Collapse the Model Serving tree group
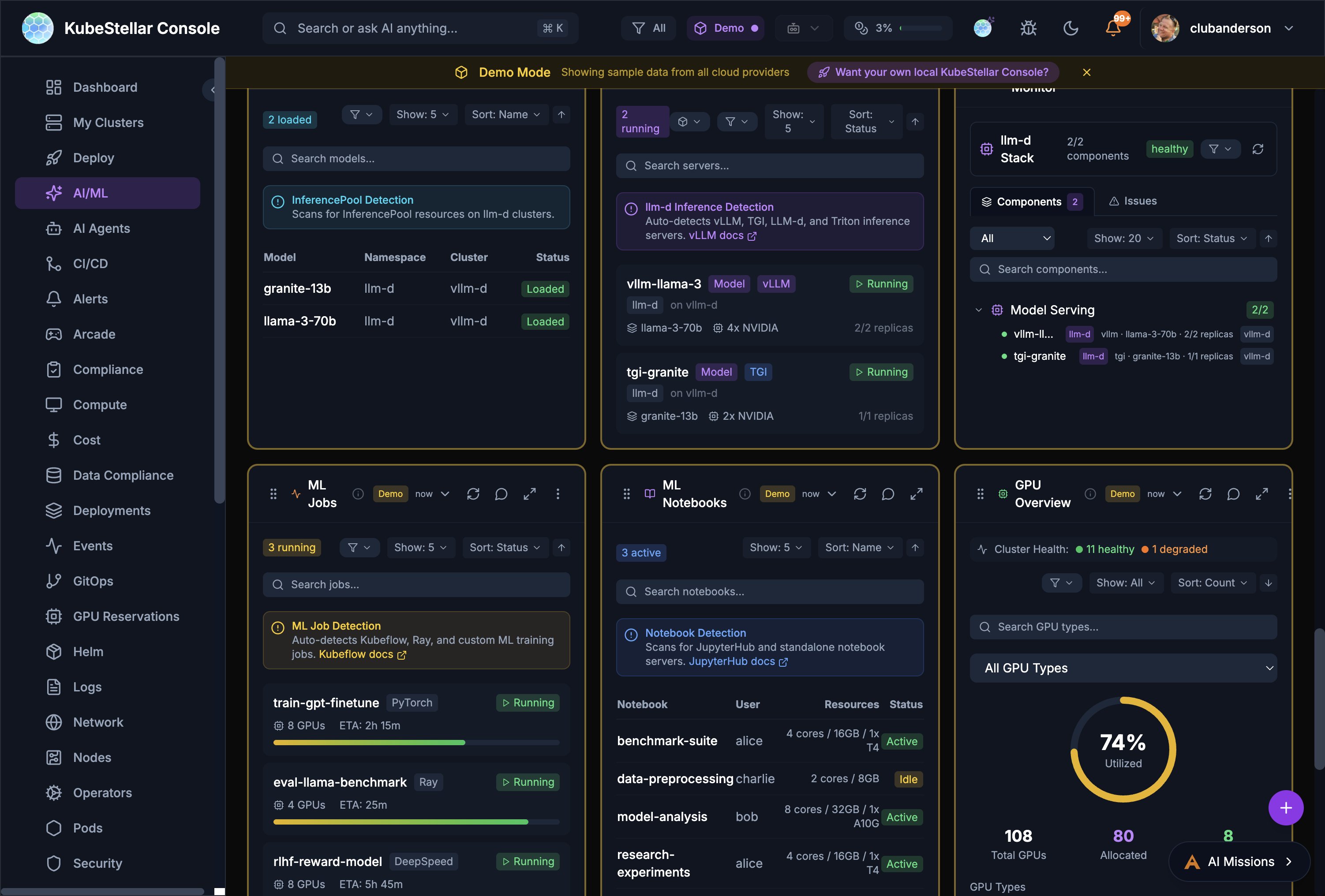 (x=978, y=310)
